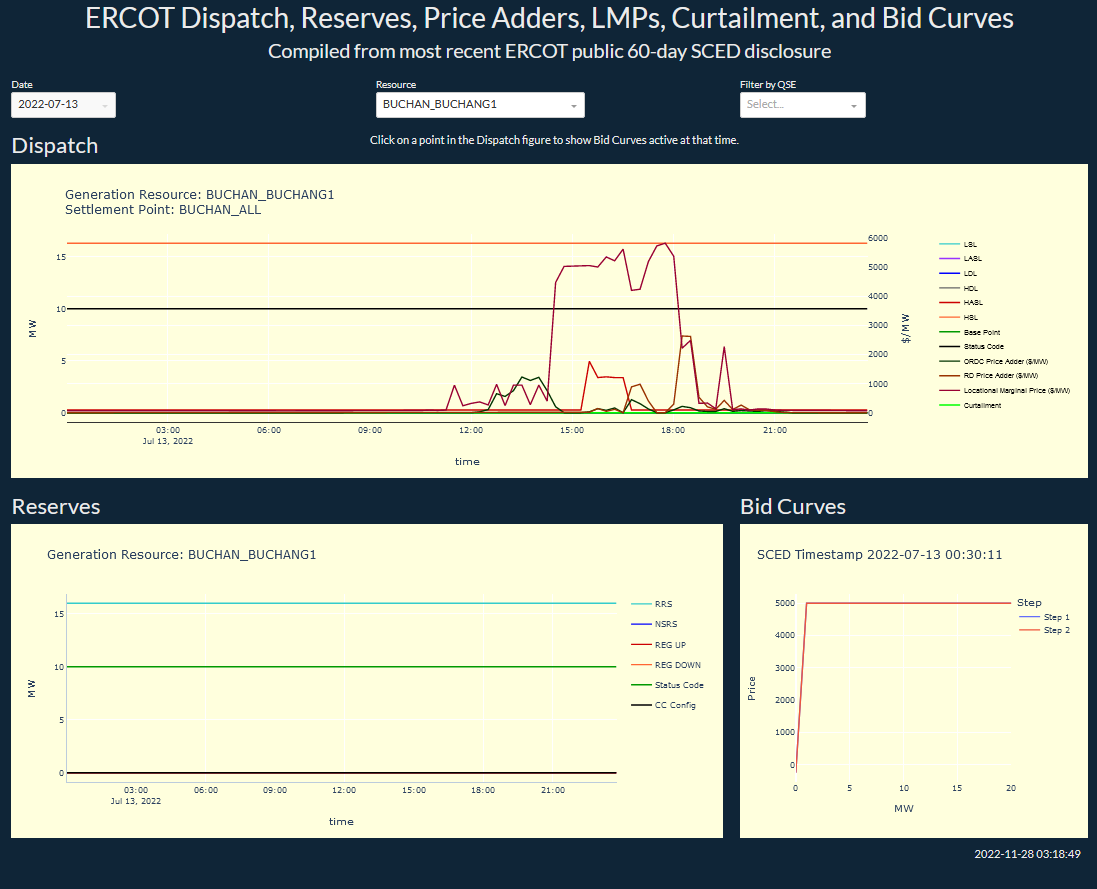Click the 'MW' x-axis label in Bid Curves
The height and width of the screenshot is (889, 1097).
(904, 809)
